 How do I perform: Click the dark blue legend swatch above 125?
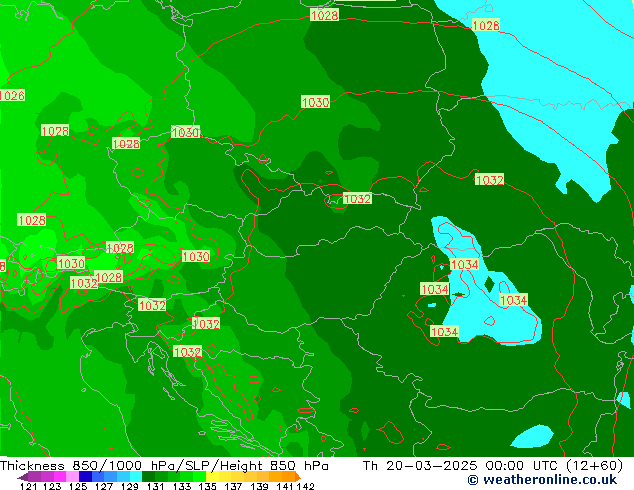[x=85, y=476]
